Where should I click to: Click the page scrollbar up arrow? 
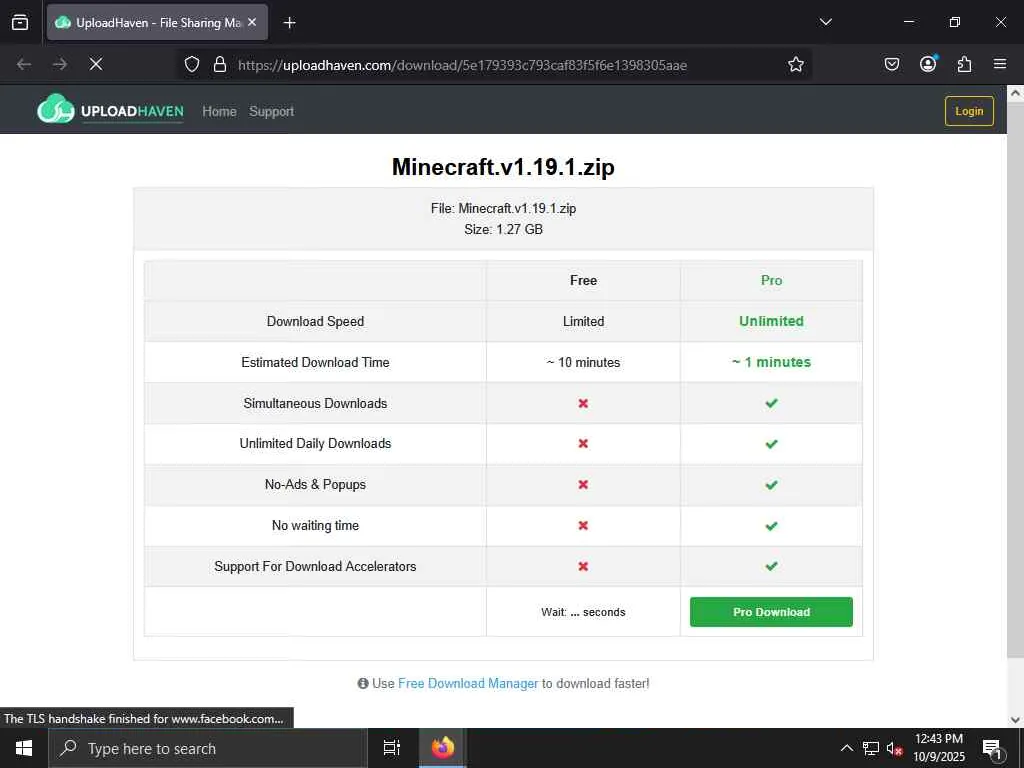[1016, 93]
